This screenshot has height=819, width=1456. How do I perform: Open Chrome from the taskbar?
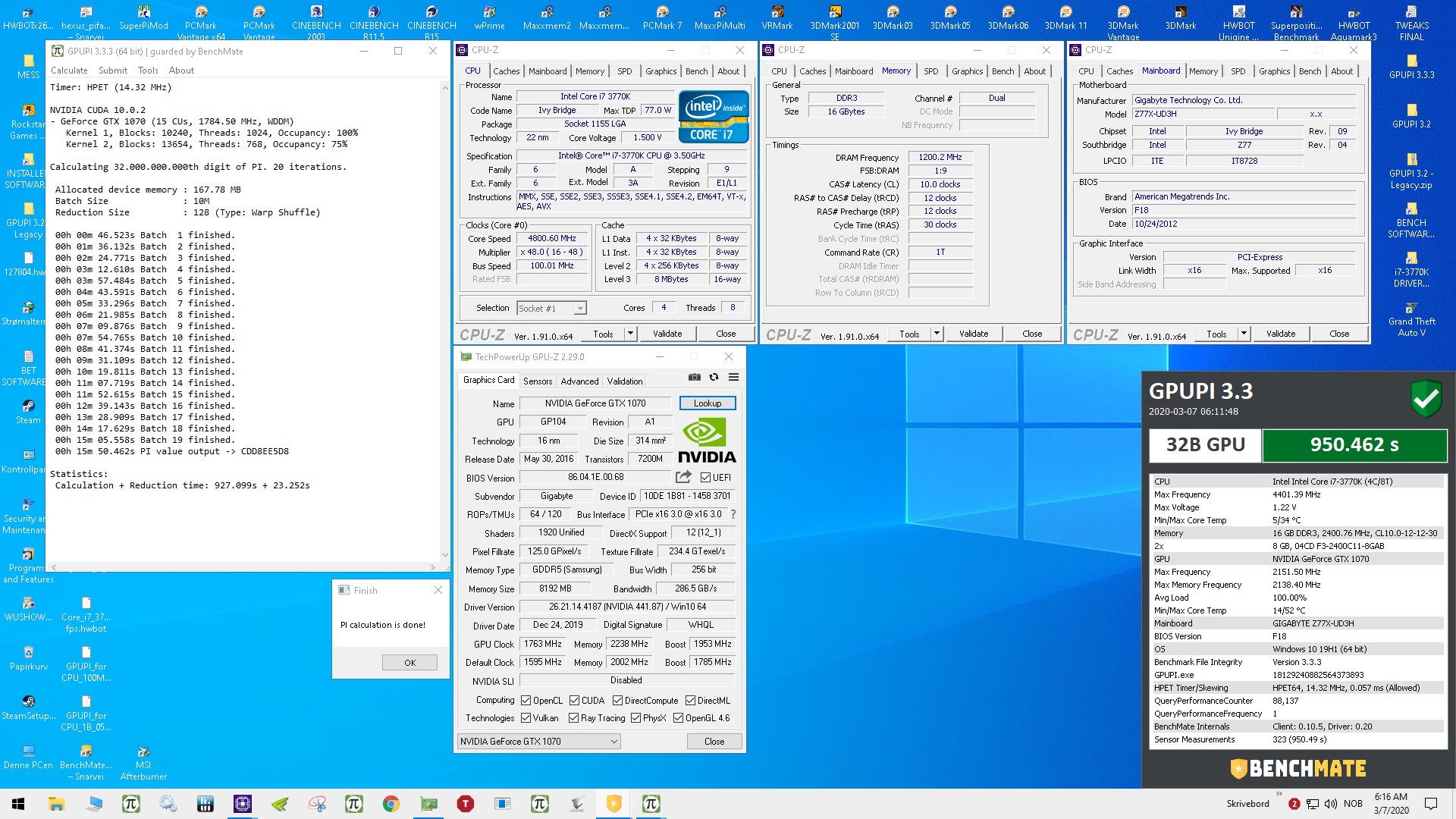(x=391, y=803)
